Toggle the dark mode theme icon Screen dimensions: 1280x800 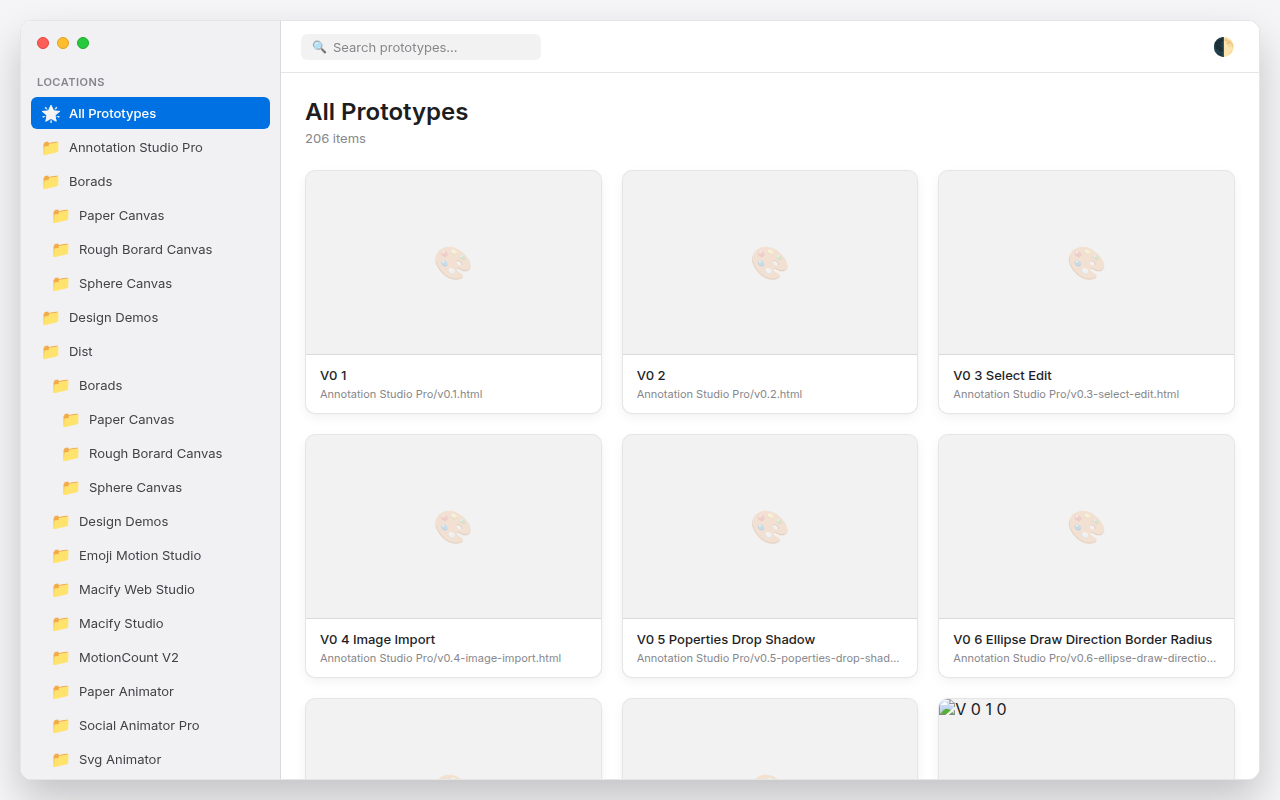(x=1223, y=47)
